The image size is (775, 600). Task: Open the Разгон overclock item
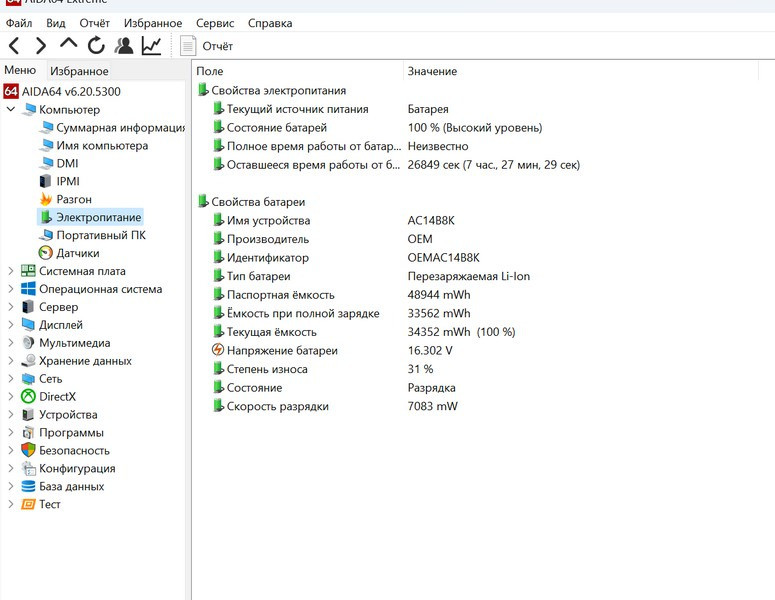(x=73, y=199)
